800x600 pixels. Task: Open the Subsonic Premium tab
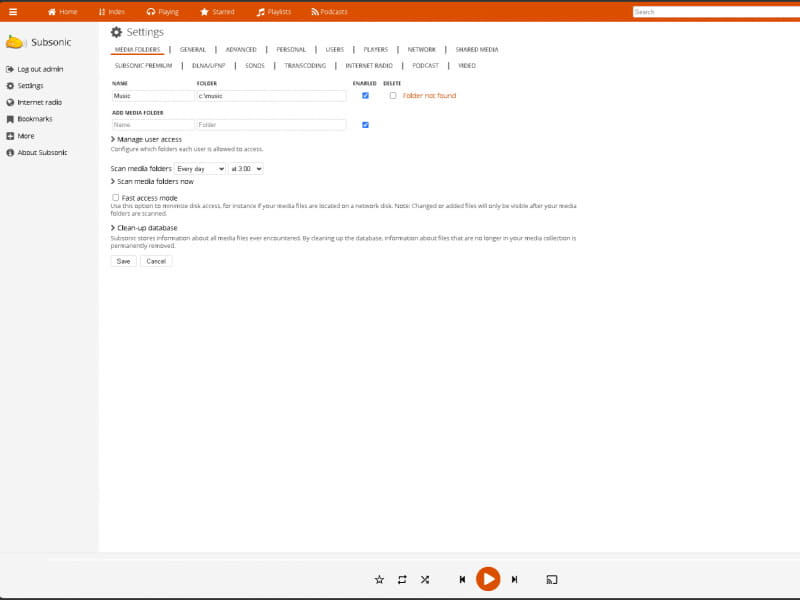[143, 65]
